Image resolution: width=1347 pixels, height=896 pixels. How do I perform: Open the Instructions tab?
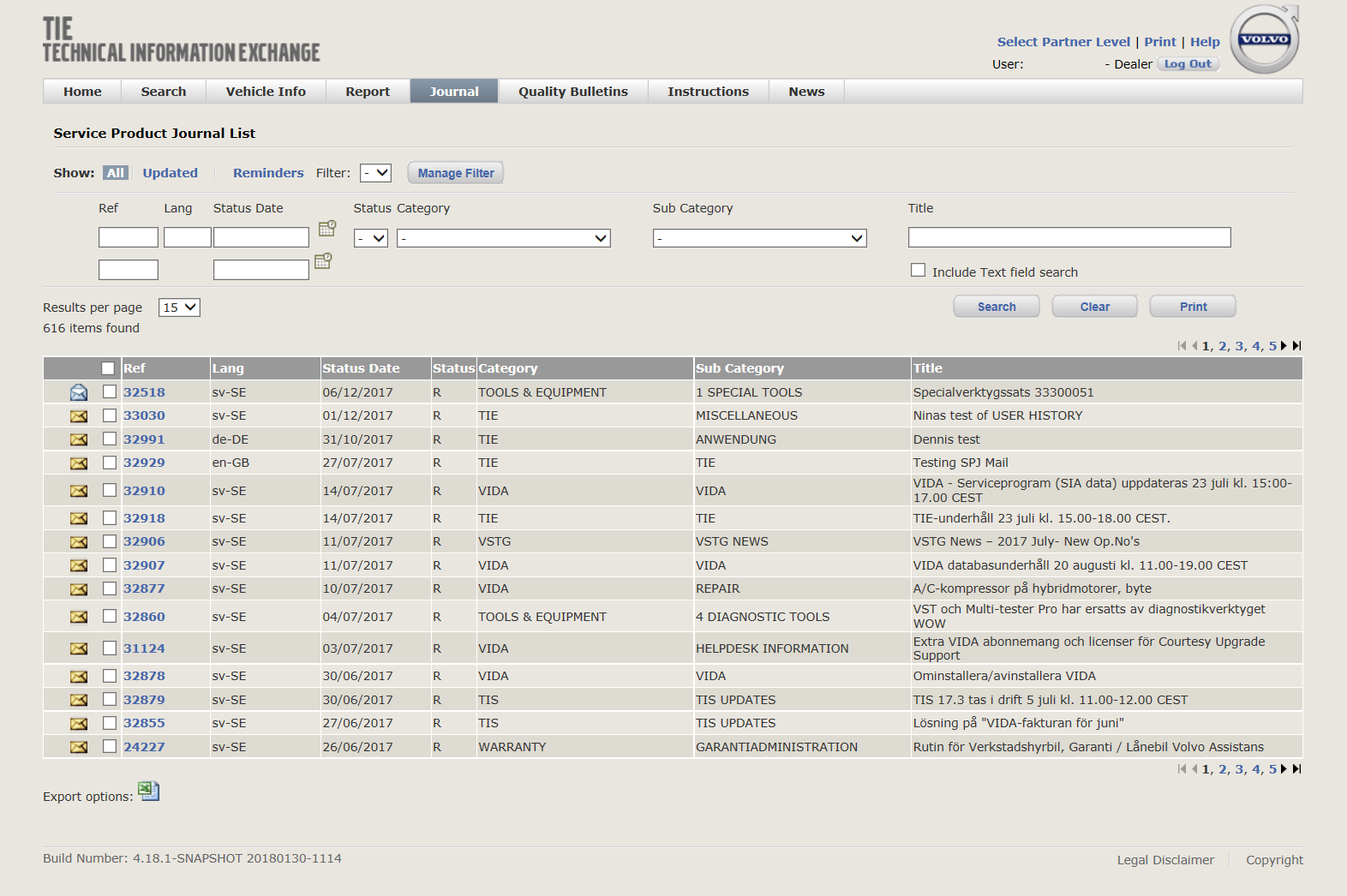(x=709, y=92)
